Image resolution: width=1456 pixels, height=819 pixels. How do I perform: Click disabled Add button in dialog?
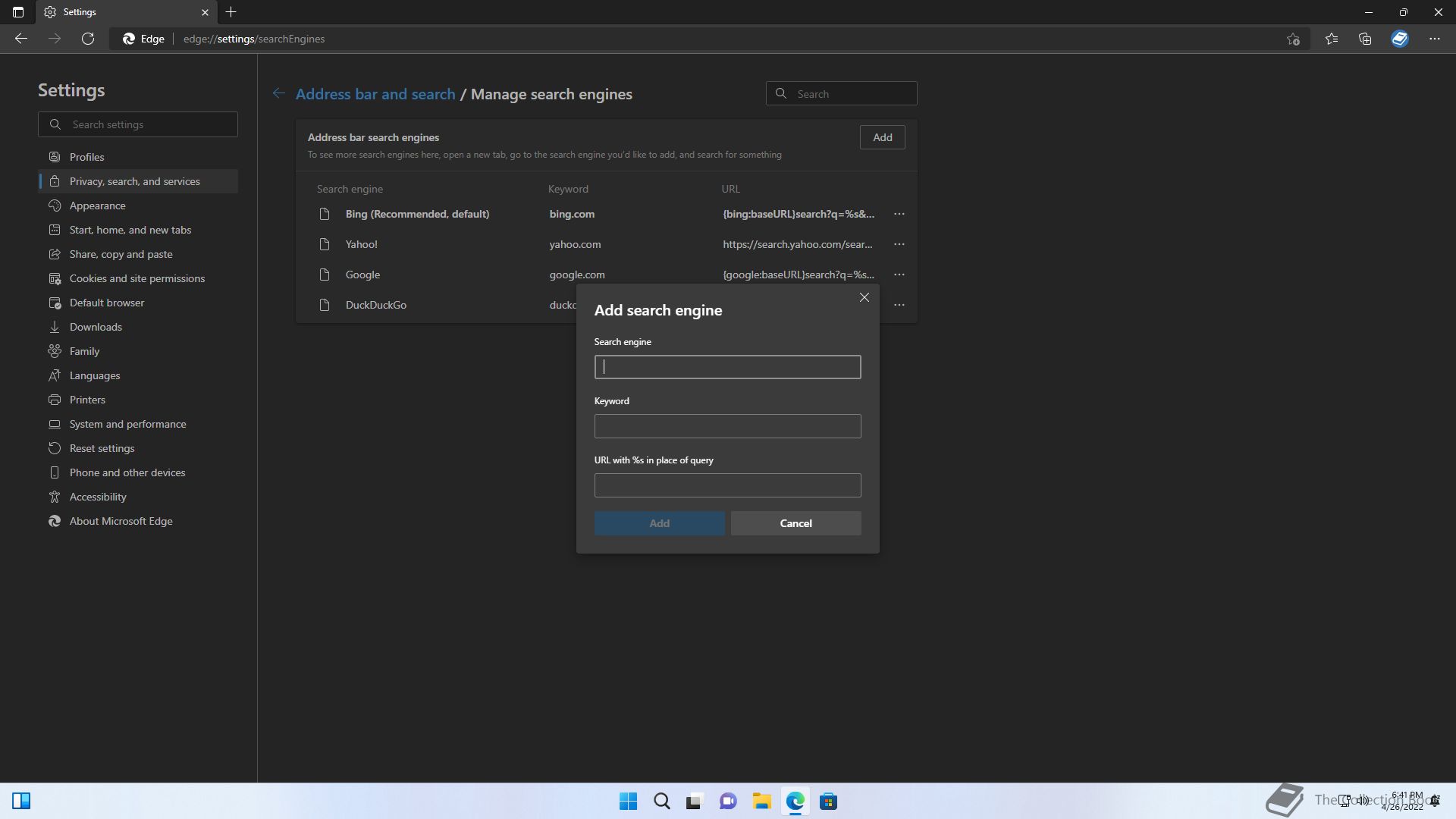[659, 523]
